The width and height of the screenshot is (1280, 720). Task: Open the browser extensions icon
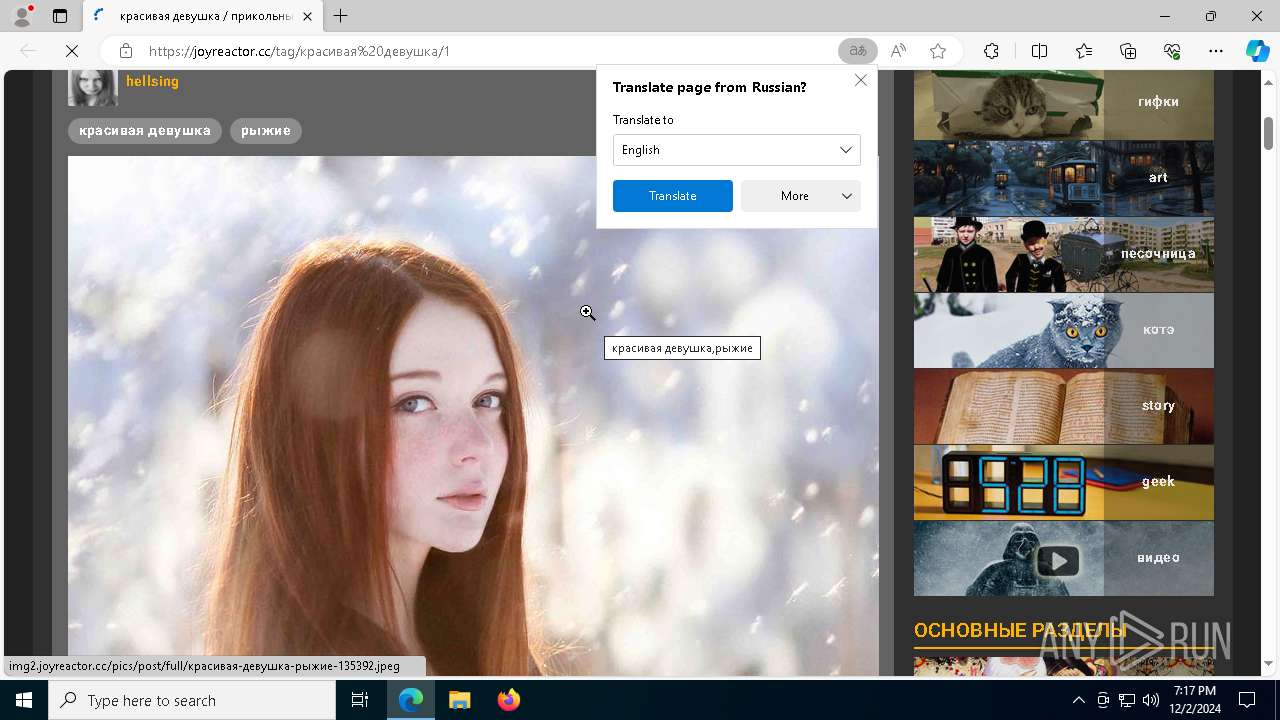(991, 51)
